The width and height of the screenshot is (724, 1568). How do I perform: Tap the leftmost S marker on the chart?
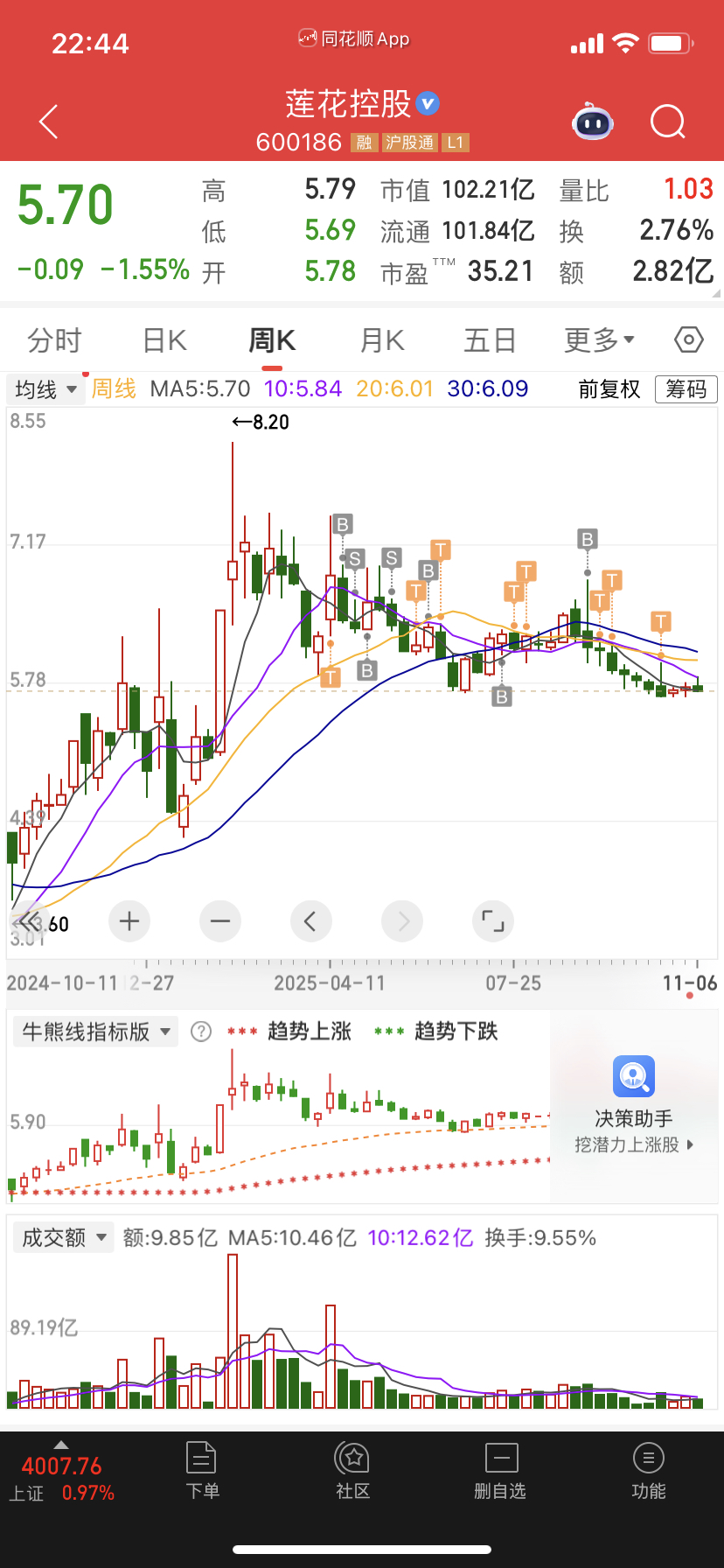pos(355,558)
